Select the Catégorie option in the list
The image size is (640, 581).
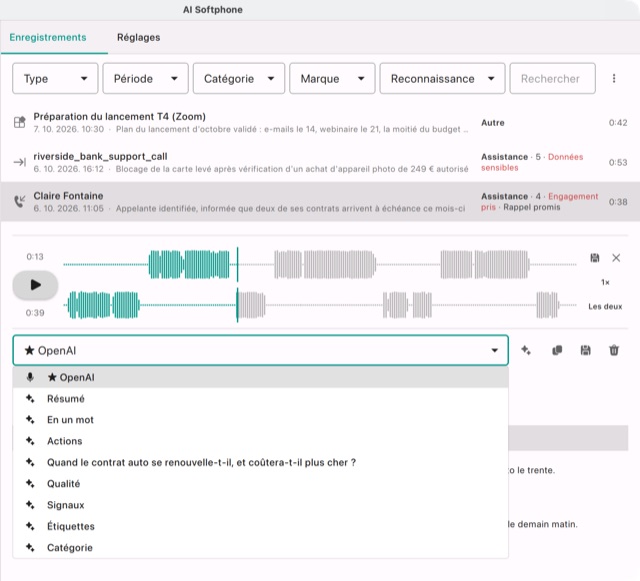[260, 547]
